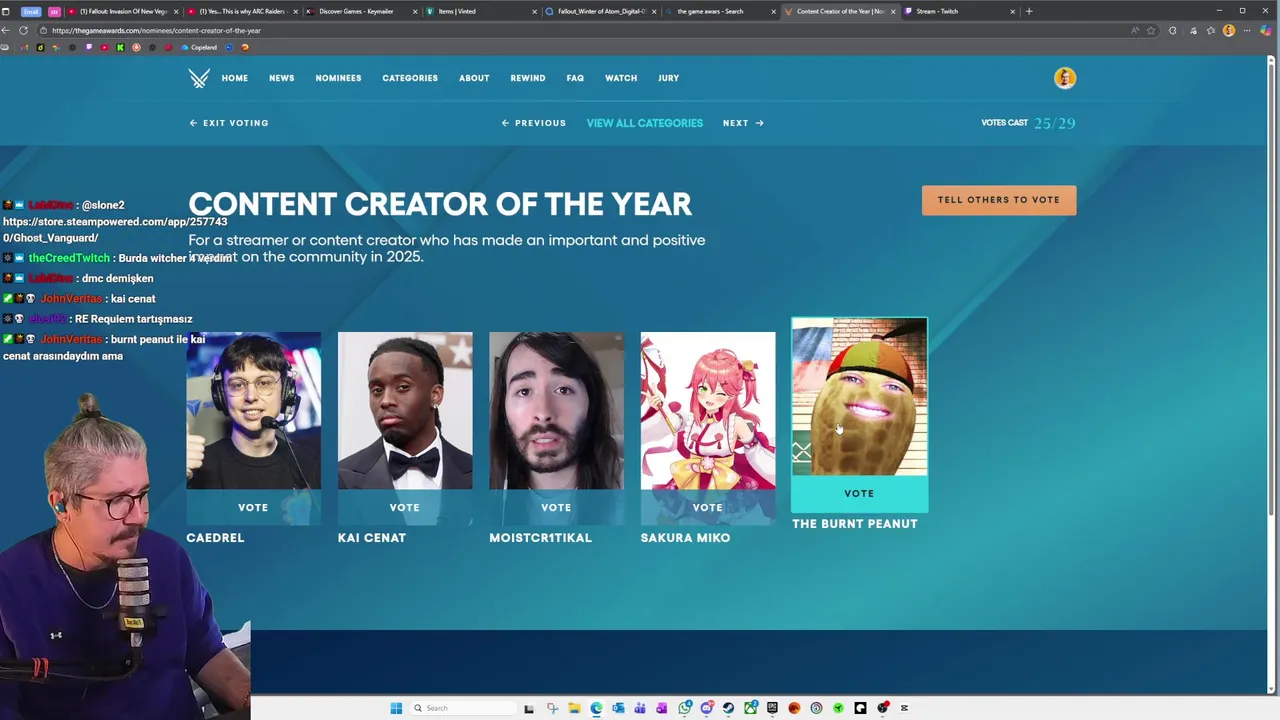Open the ABOUT page link
The height and width of the screenshot is (720, 1280).
pos(474,78)
